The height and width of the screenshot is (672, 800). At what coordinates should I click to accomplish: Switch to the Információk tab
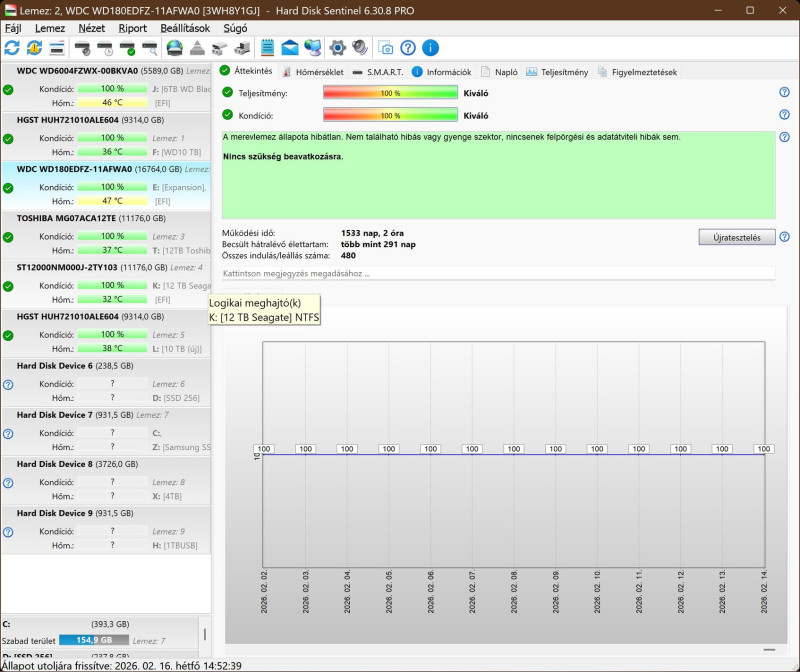tap(442, 72)
